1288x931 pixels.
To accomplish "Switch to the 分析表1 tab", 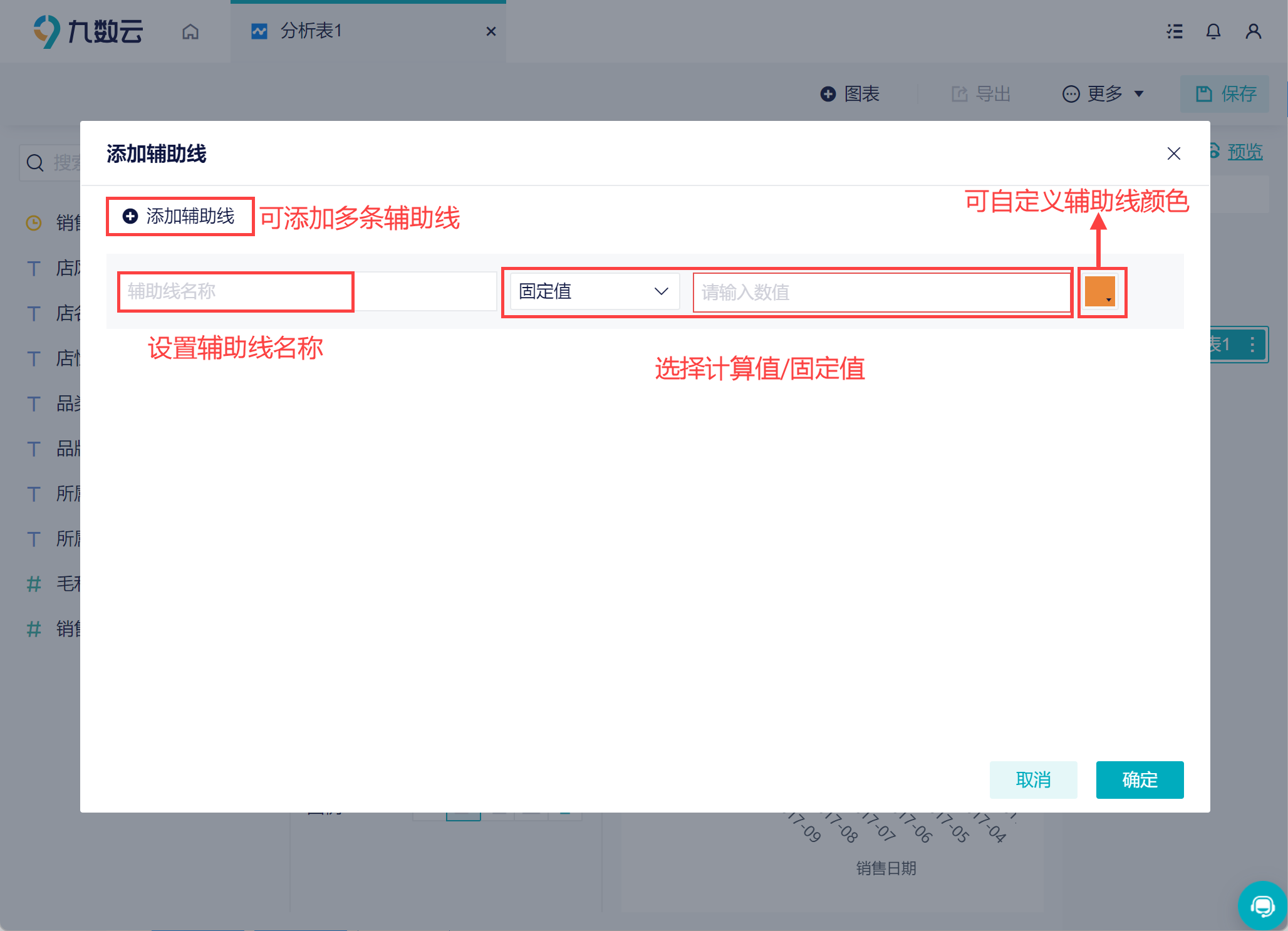I will pyautogui.click(x=311, y=31).
